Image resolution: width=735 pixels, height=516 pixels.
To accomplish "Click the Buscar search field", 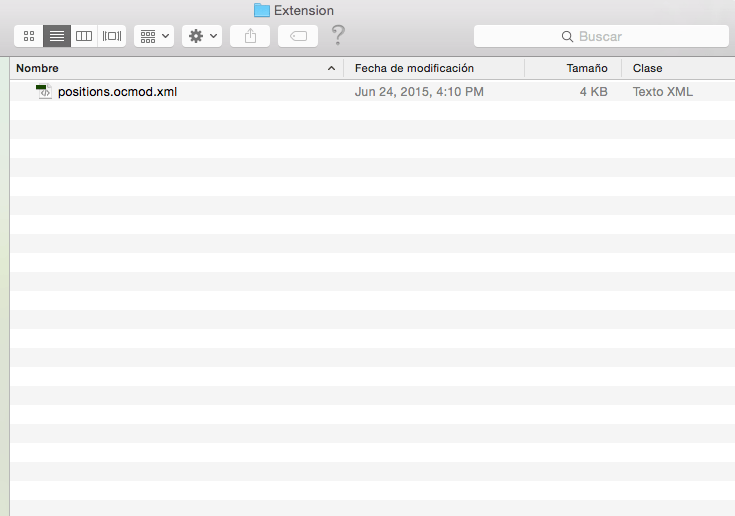I will click(x=601, y=36).
